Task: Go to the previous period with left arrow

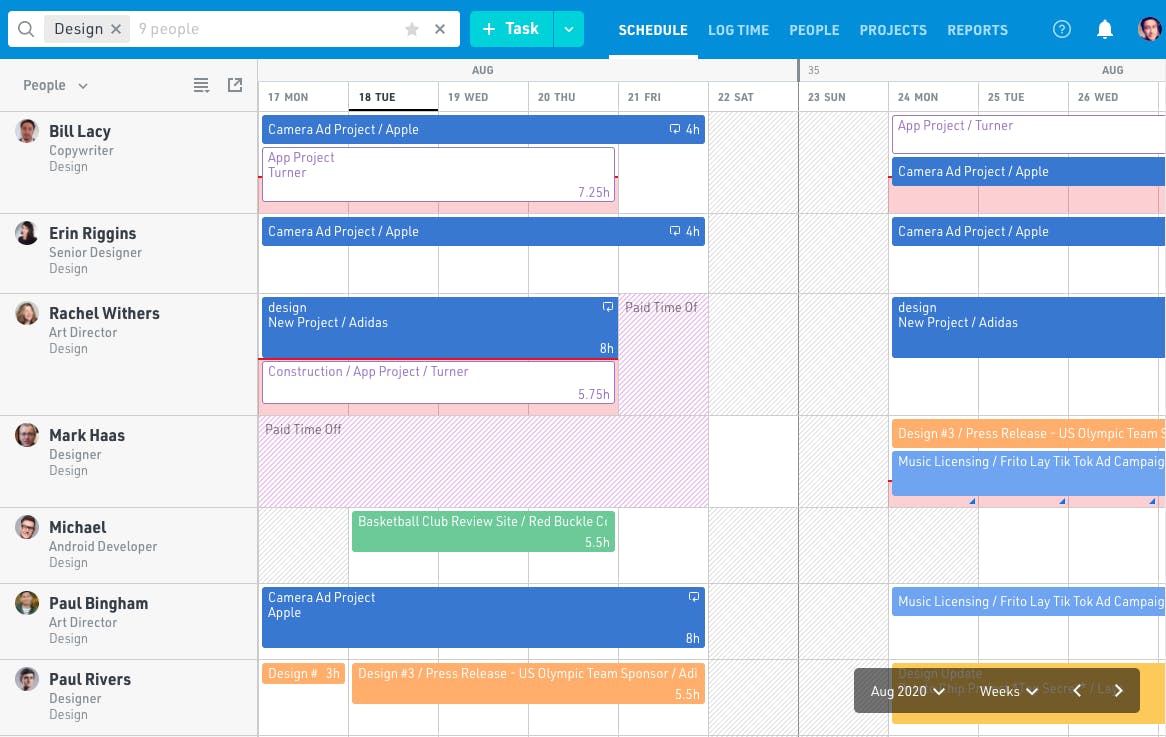Action: (x=1077, y=691)
